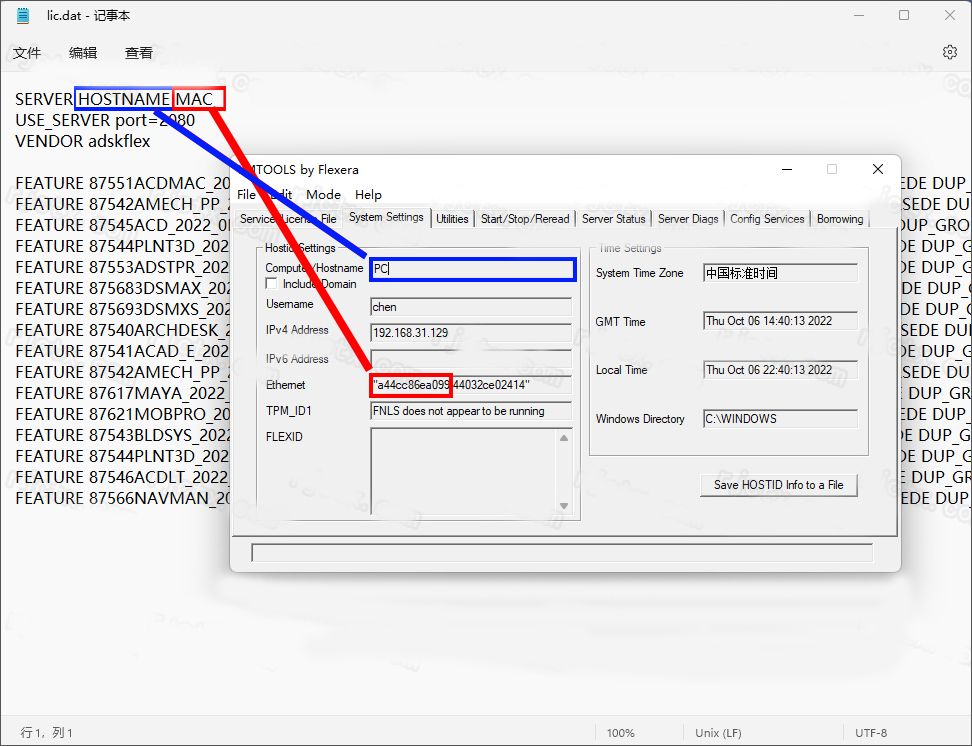Click the GMT Time field
Viewport: 972px width, 746px height.
[x=780, y=321]
